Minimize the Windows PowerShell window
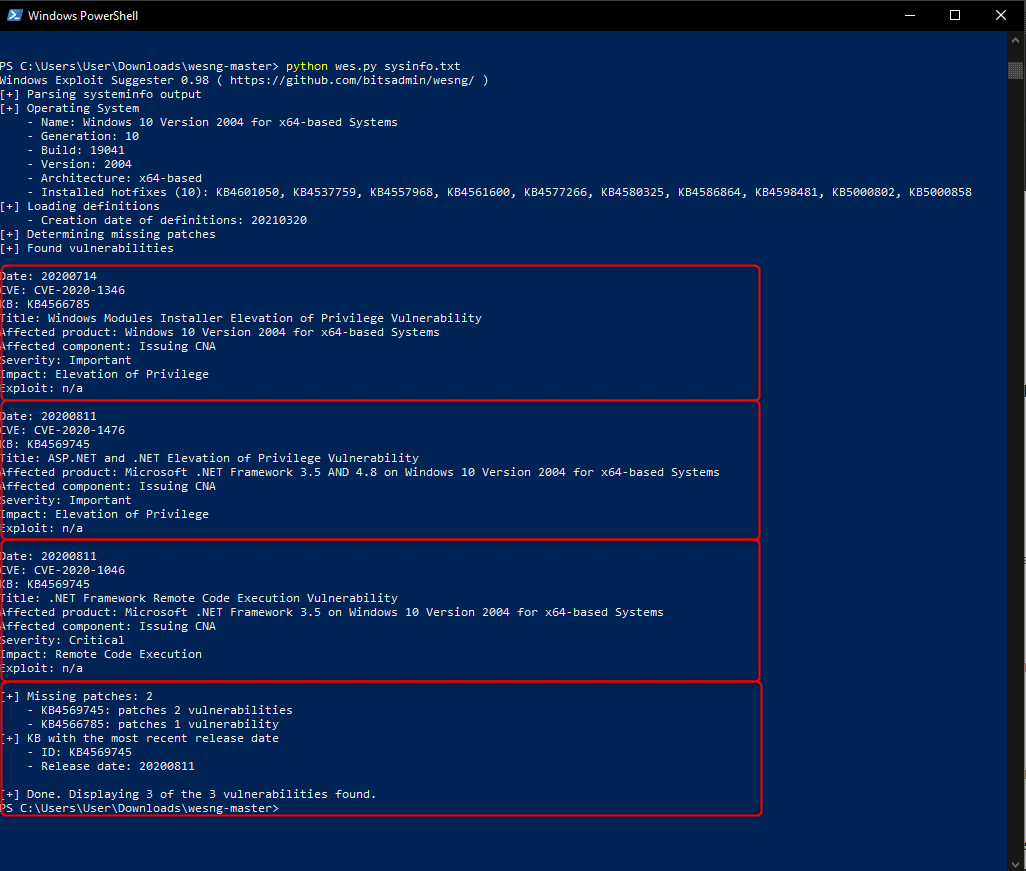1026x871 pixels. point(910,15)
